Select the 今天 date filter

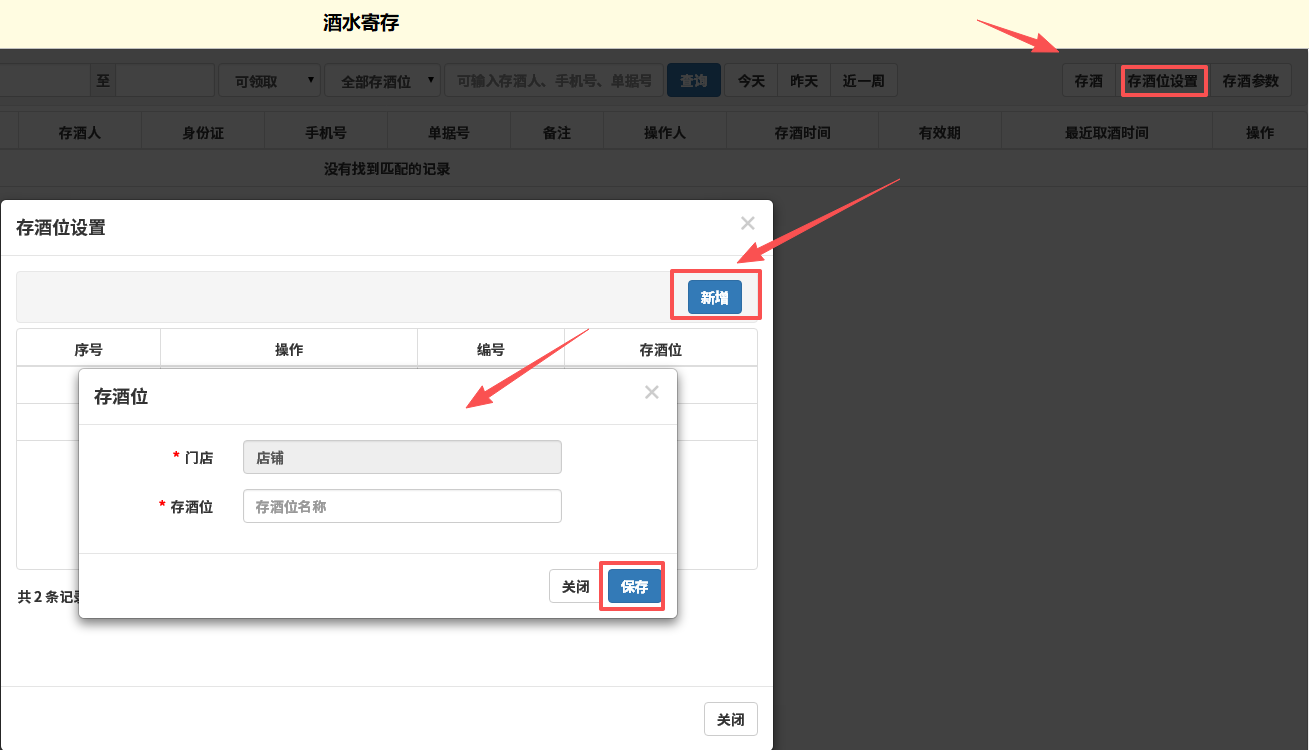click(751, 81)
